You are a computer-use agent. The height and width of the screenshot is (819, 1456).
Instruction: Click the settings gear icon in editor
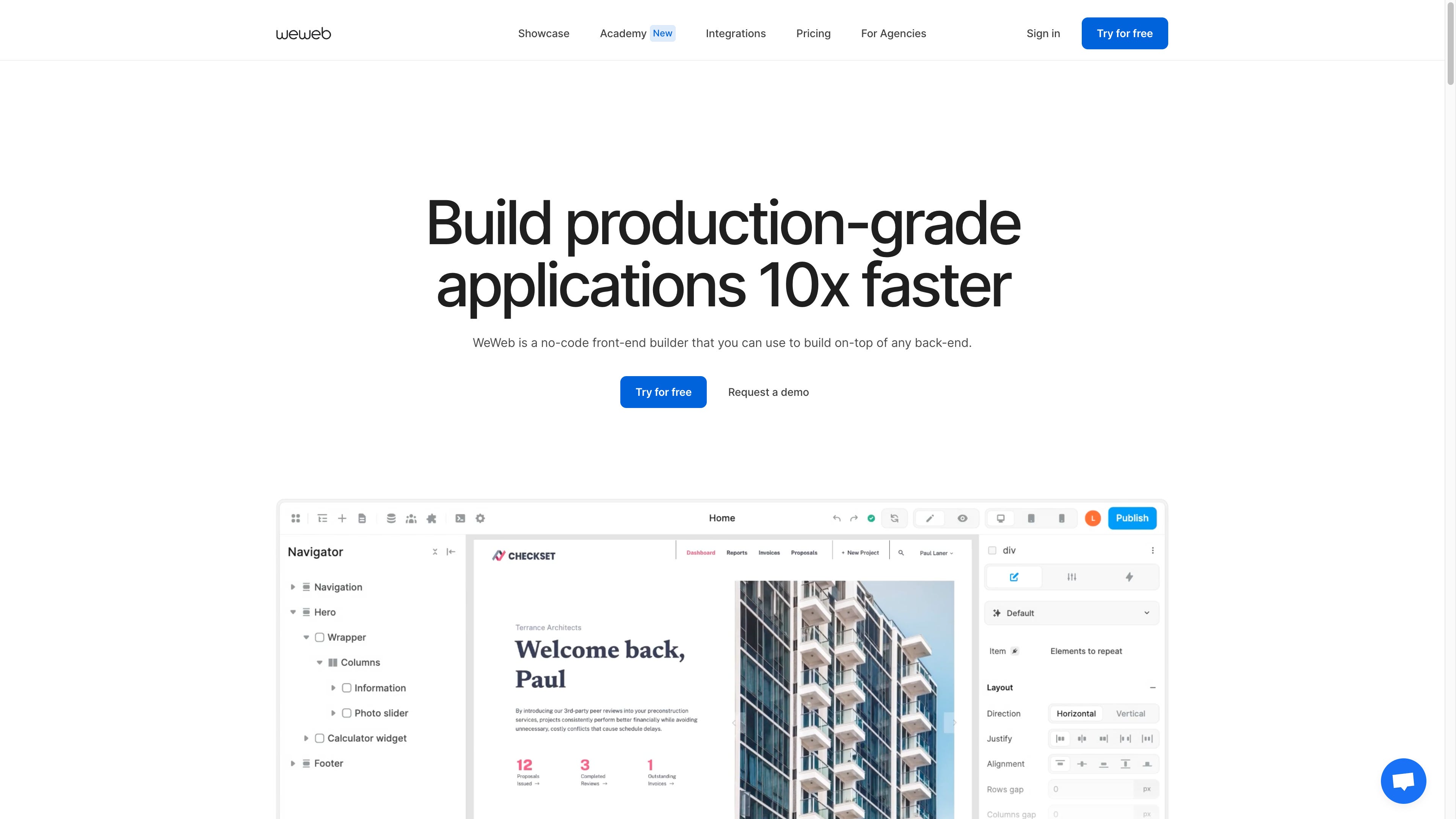(480, 518)
